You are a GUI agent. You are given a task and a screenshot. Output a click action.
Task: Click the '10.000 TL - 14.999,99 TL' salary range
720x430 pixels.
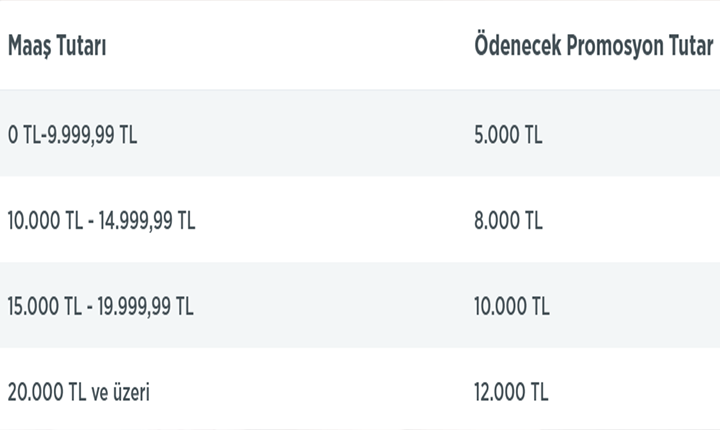[x=101, y=220]
